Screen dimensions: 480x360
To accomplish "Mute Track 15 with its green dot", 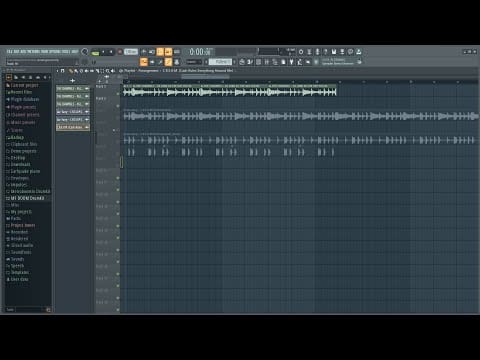I will click(x=118, y=262).
